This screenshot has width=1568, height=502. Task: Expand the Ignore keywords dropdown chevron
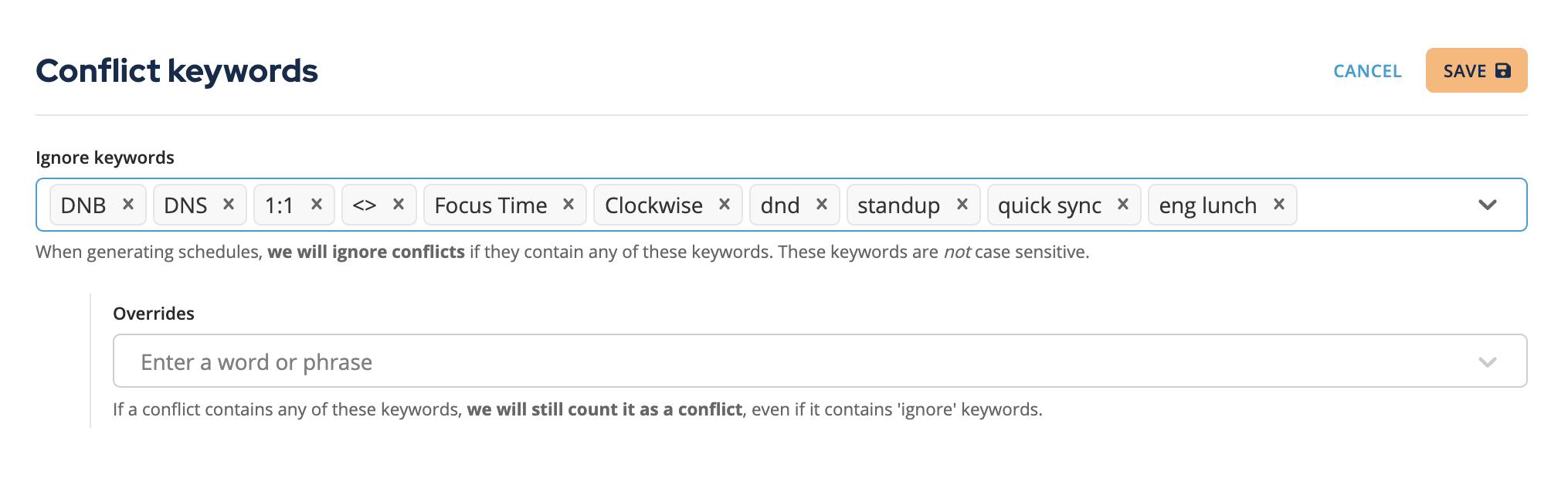pyautogui.click(x=1488, y=205)
